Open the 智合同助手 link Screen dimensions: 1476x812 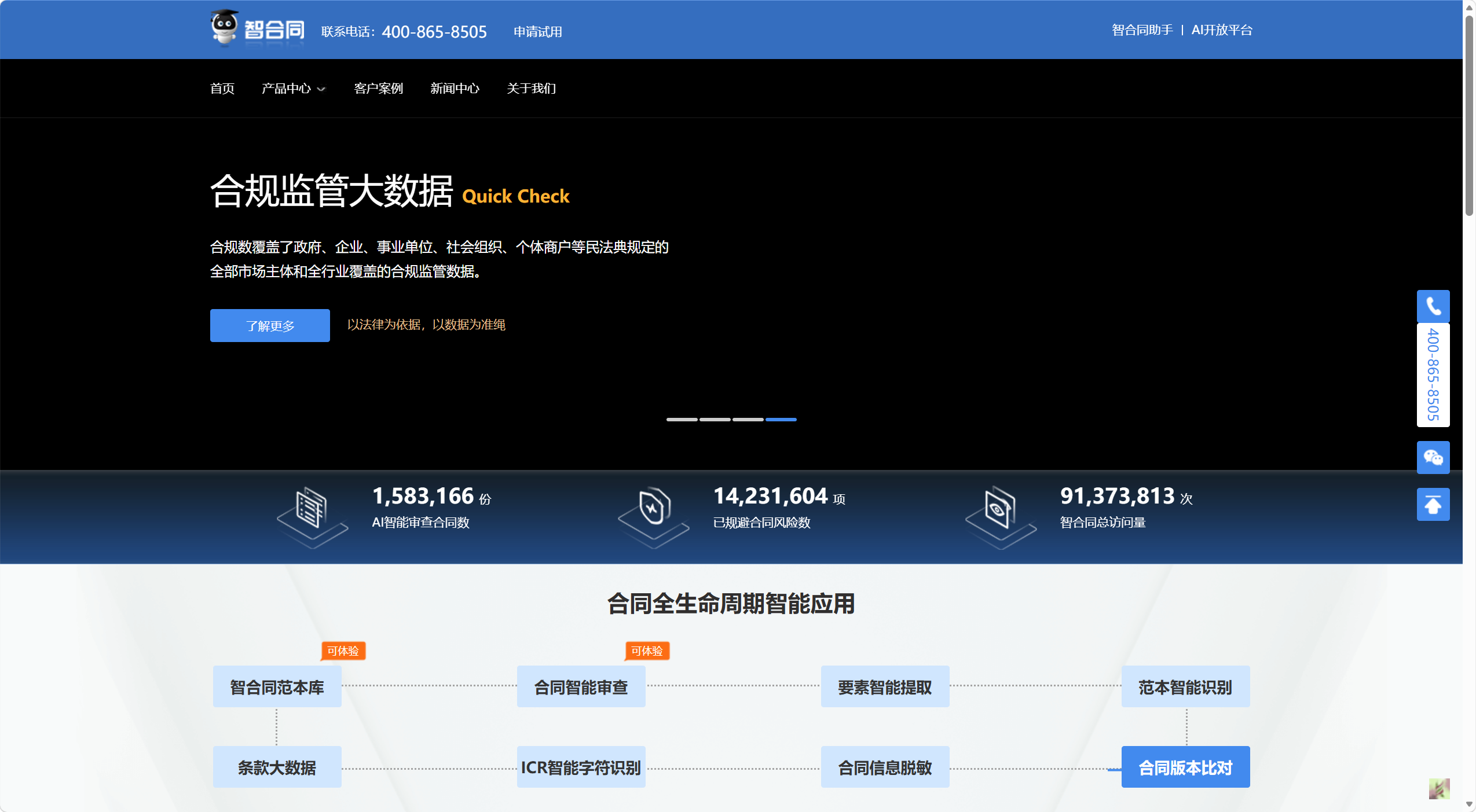pos(1142,30)
